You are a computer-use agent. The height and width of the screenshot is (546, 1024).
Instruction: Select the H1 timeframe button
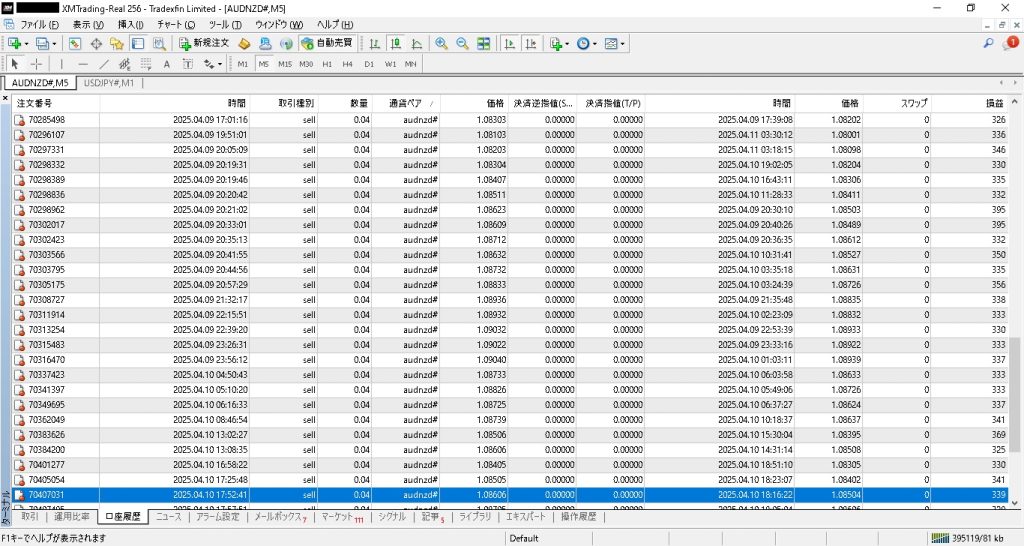tap(327, 64)
